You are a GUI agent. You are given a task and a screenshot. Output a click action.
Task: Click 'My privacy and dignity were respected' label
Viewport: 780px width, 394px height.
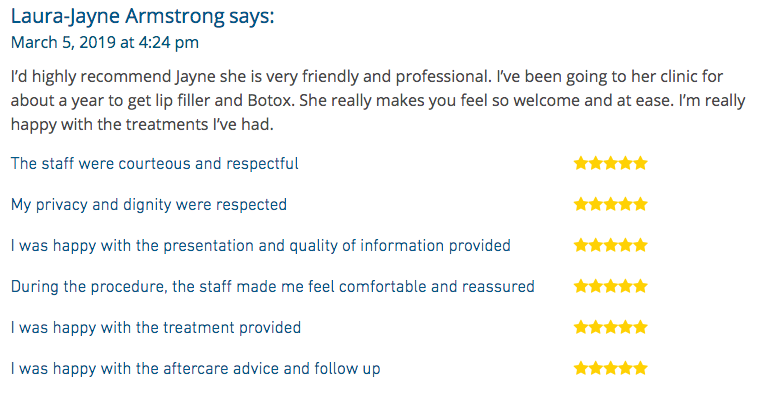coord(149,205)
